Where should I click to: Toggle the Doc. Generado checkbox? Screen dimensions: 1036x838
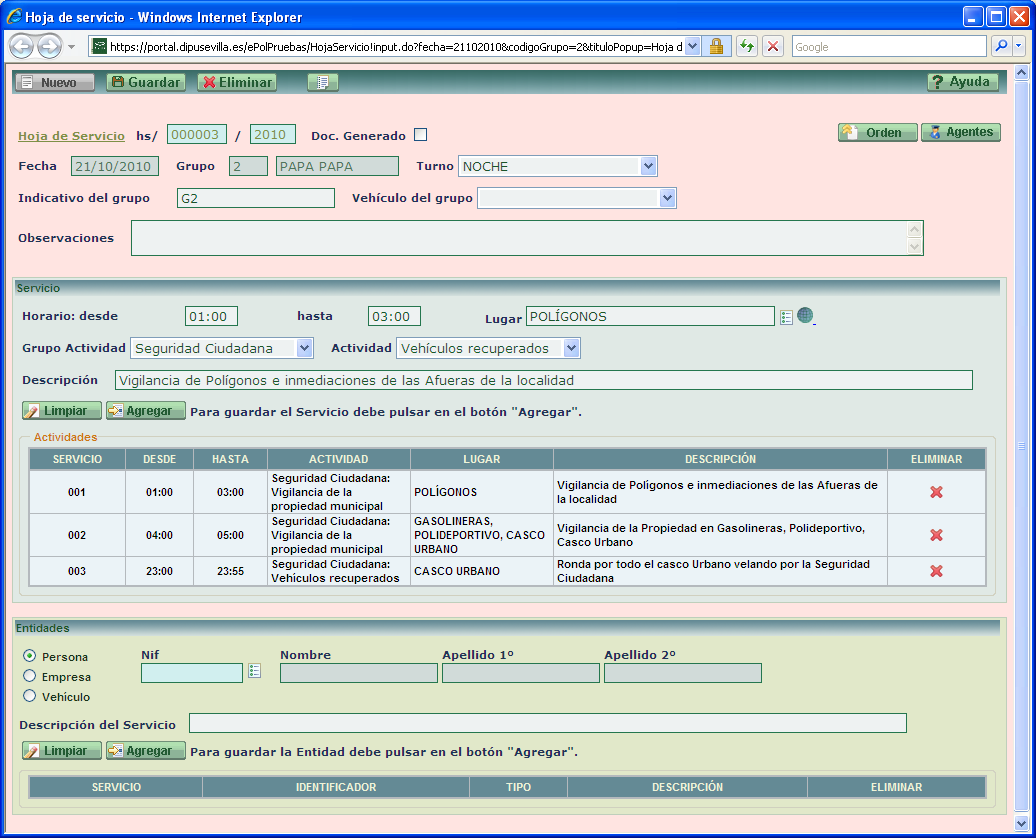pyautogui.click(x=420, y=135)
